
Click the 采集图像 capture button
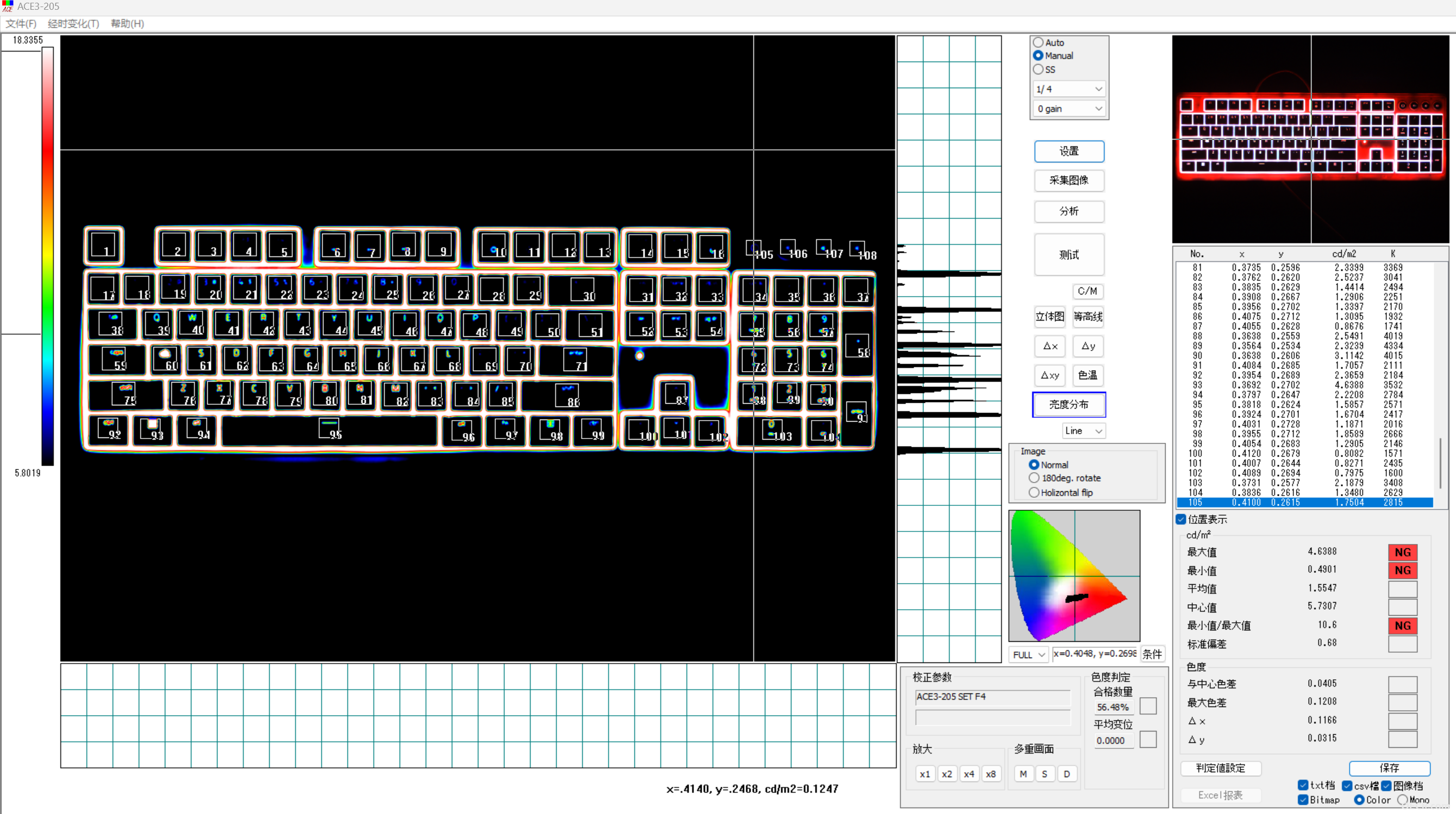[x=1069, y=180]
